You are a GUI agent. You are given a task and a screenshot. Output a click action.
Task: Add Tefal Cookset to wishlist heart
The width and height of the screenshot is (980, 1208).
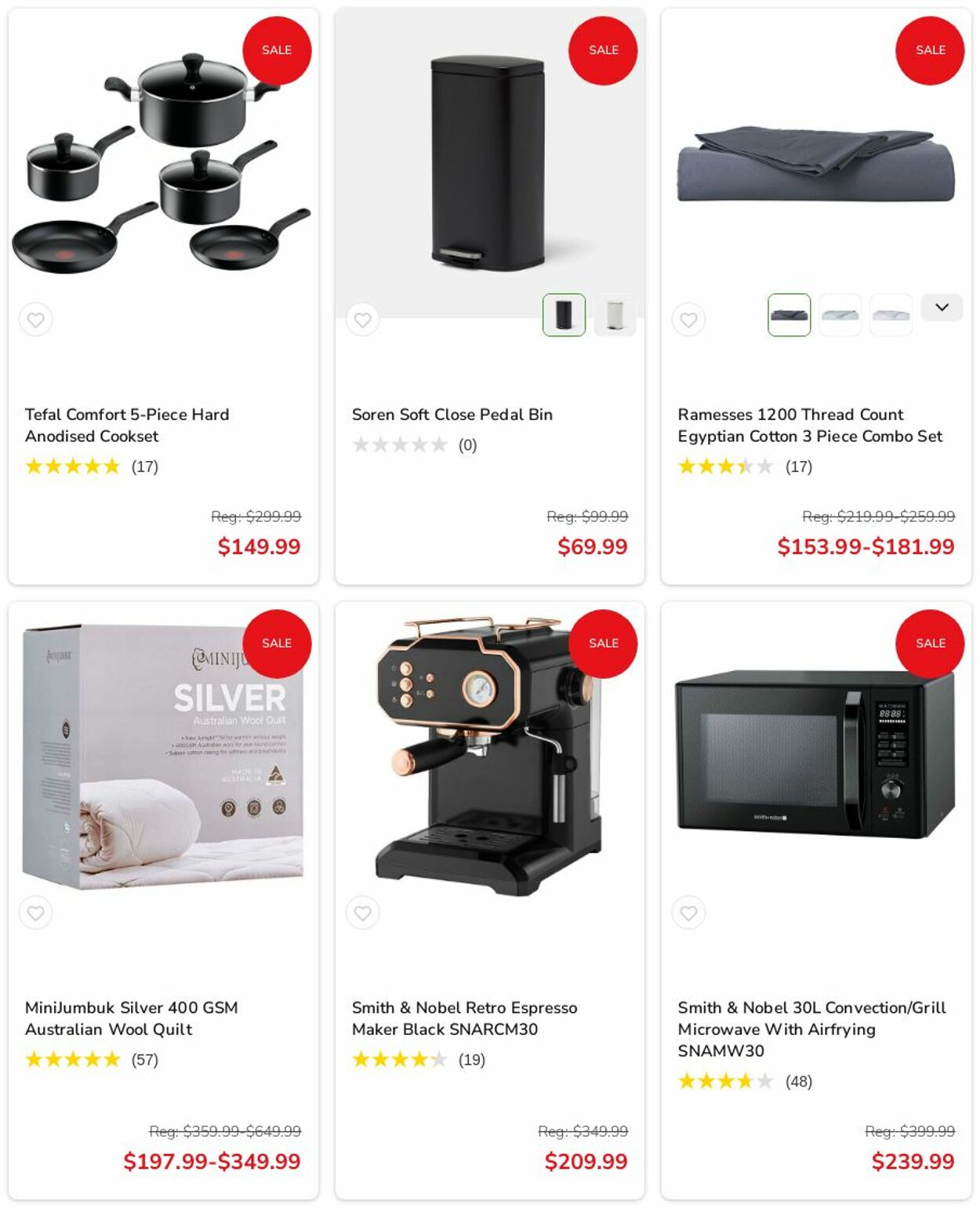(36, 320)
